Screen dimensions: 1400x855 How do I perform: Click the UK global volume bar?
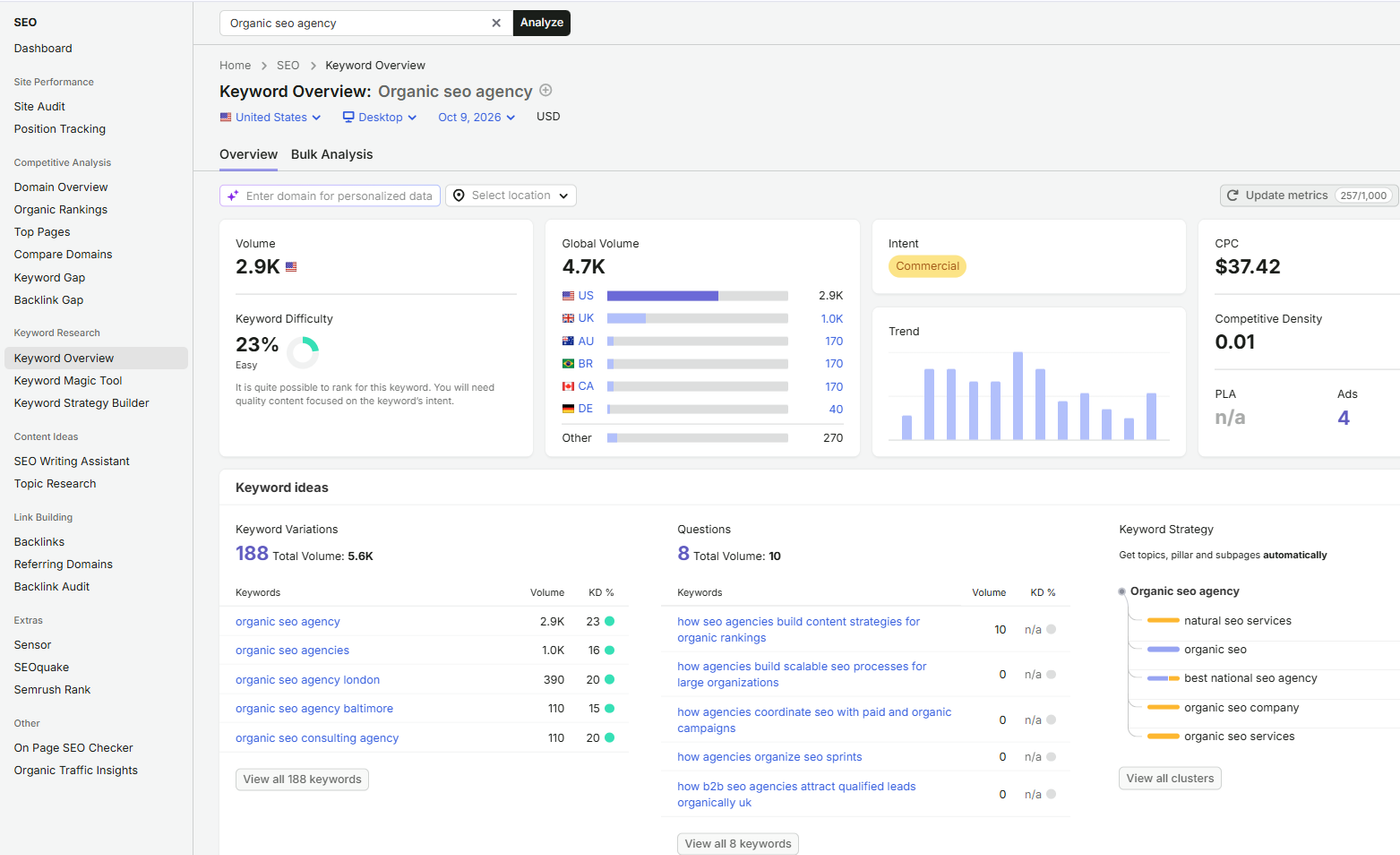coord(697,319)
